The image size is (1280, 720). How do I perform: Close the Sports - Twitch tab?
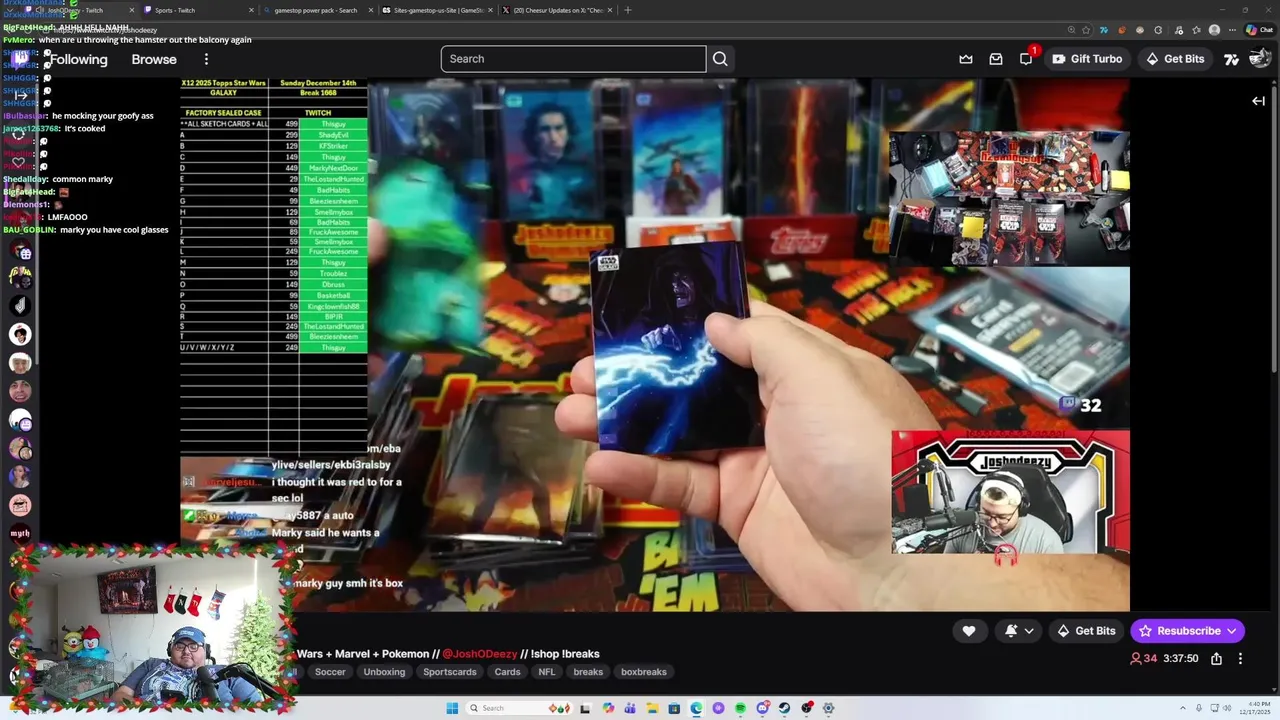pos(251,10)
